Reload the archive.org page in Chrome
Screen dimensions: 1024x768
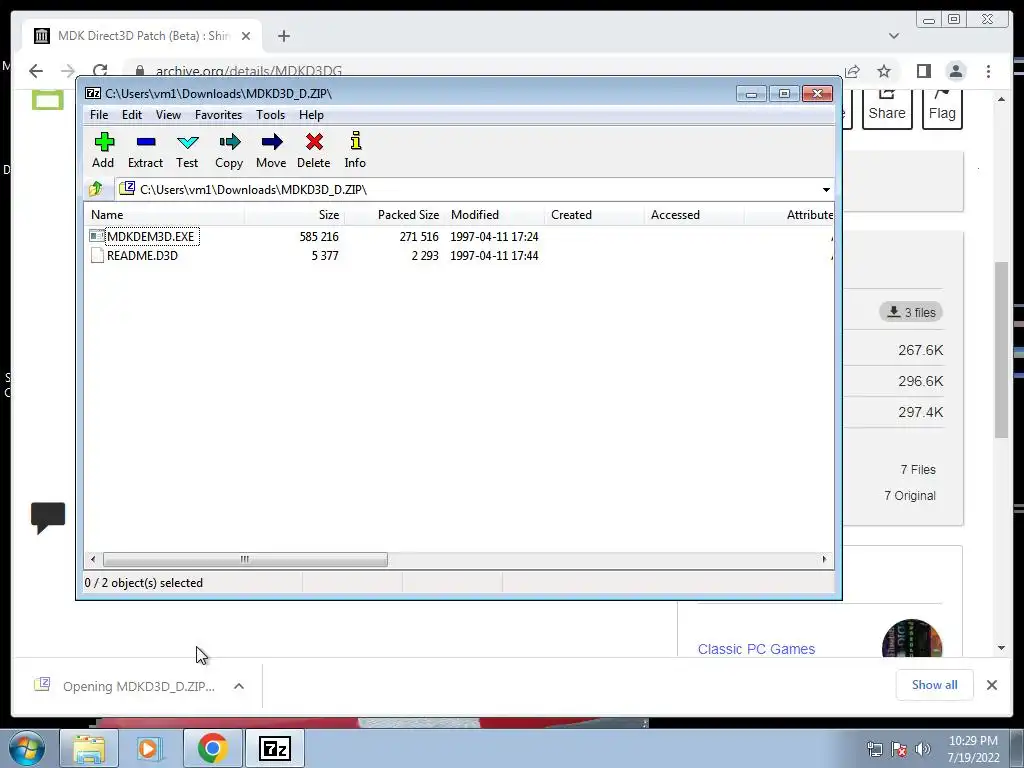pos(100,71)
